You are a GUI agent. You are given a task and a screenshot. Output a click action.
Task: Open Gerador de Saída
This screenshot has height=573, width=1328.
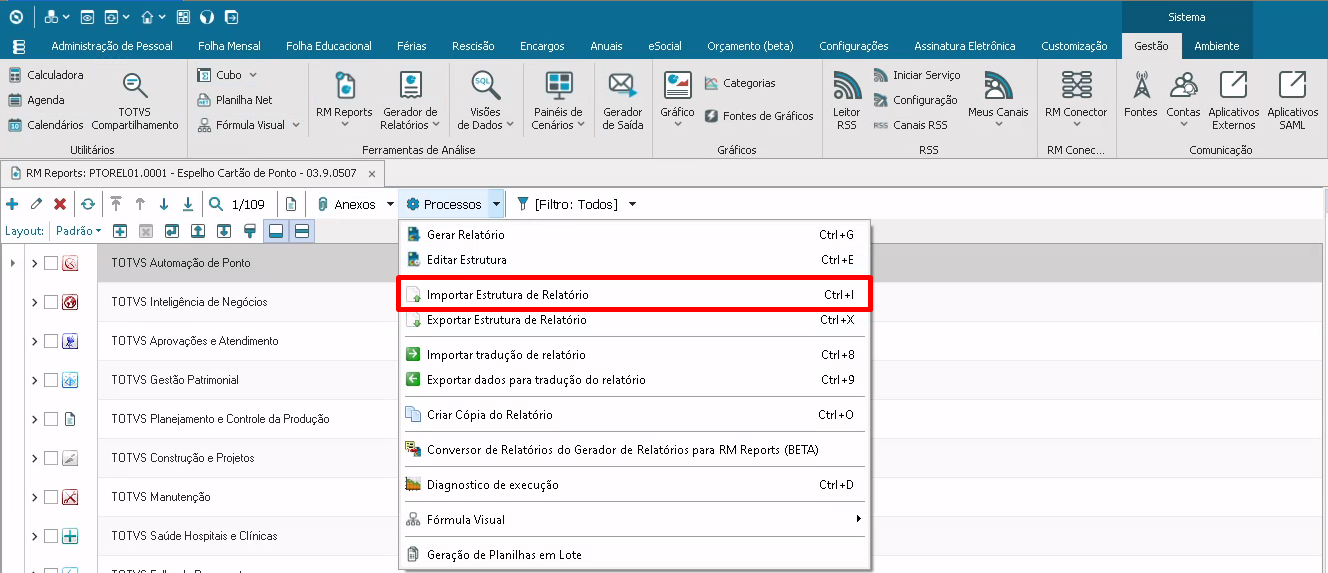point(623,101)
